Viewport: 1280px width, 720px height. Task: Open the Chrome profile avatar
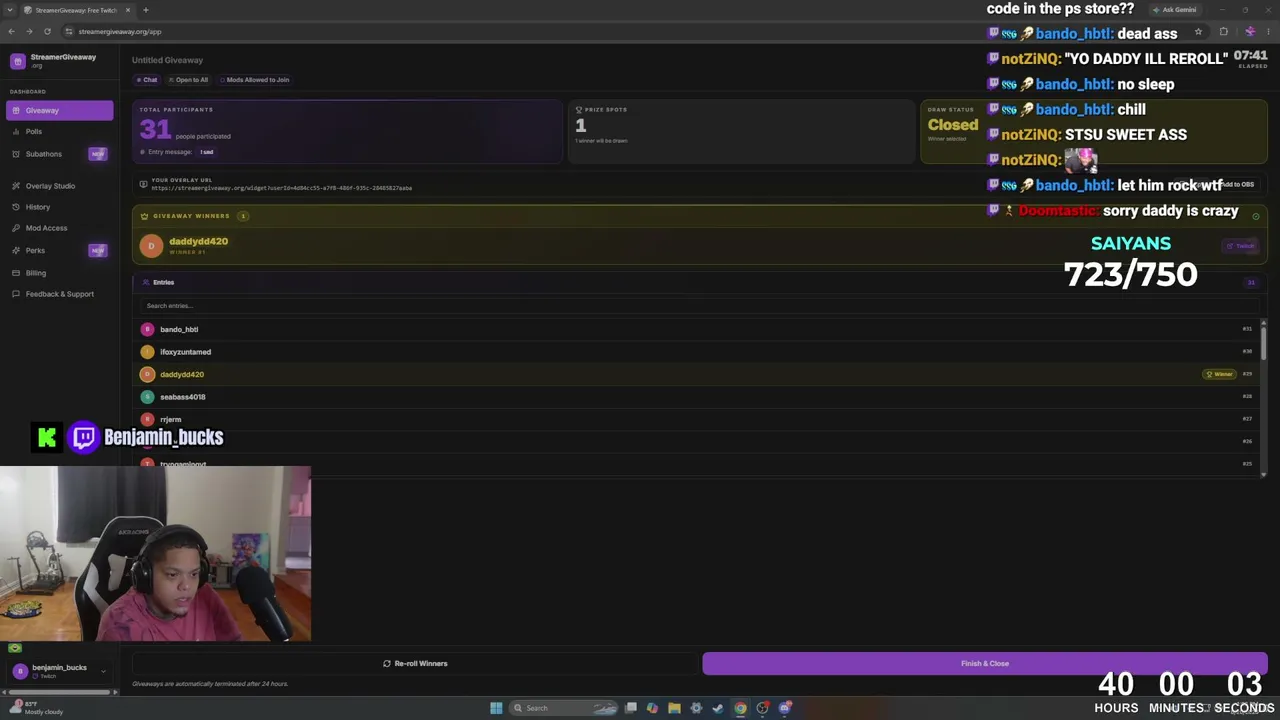(x=1249, y=31)
